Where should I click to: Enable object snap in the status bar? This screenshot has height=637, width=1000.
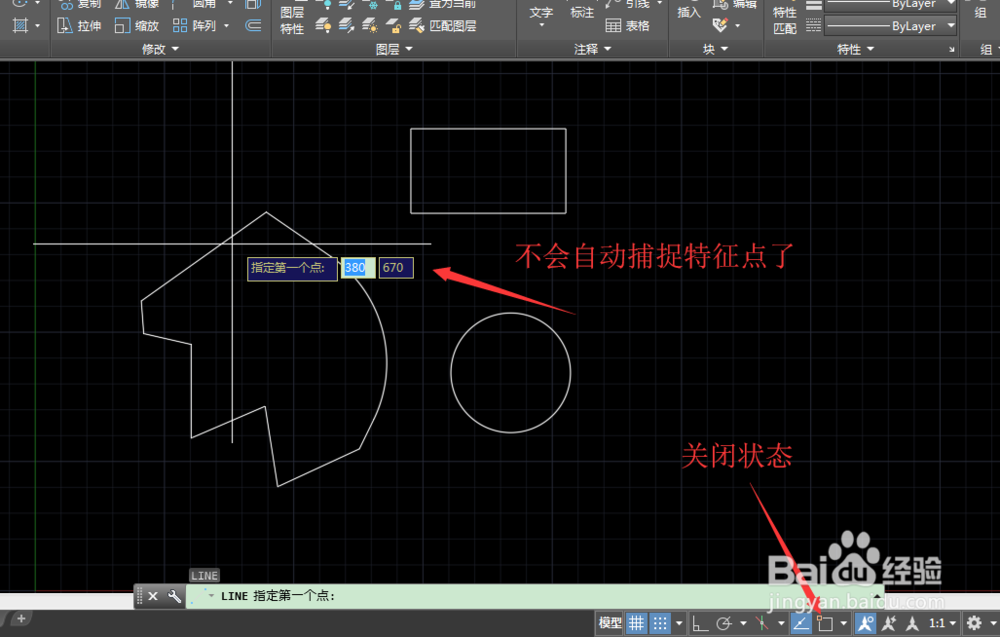pos(827,622)
